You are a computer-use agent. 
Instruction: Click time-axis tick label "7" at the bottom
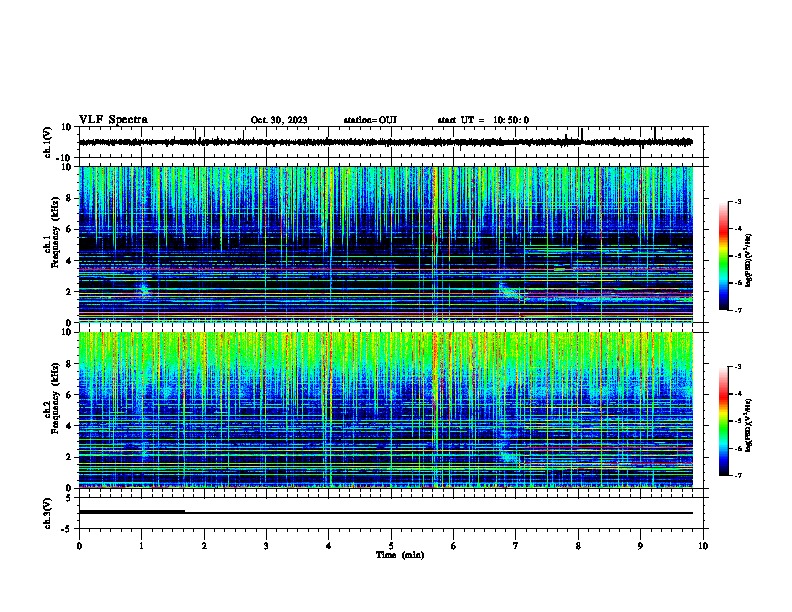point(516,546)
